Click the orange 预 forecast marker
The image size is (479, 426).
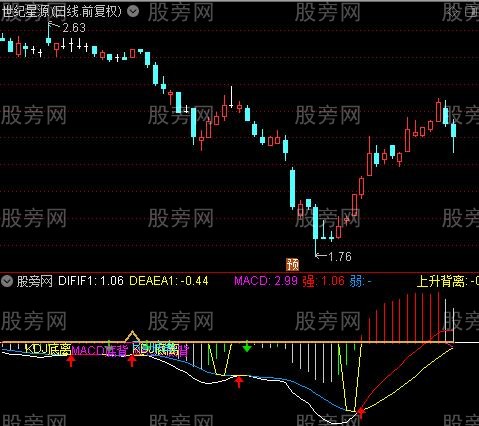coord(292,265)
